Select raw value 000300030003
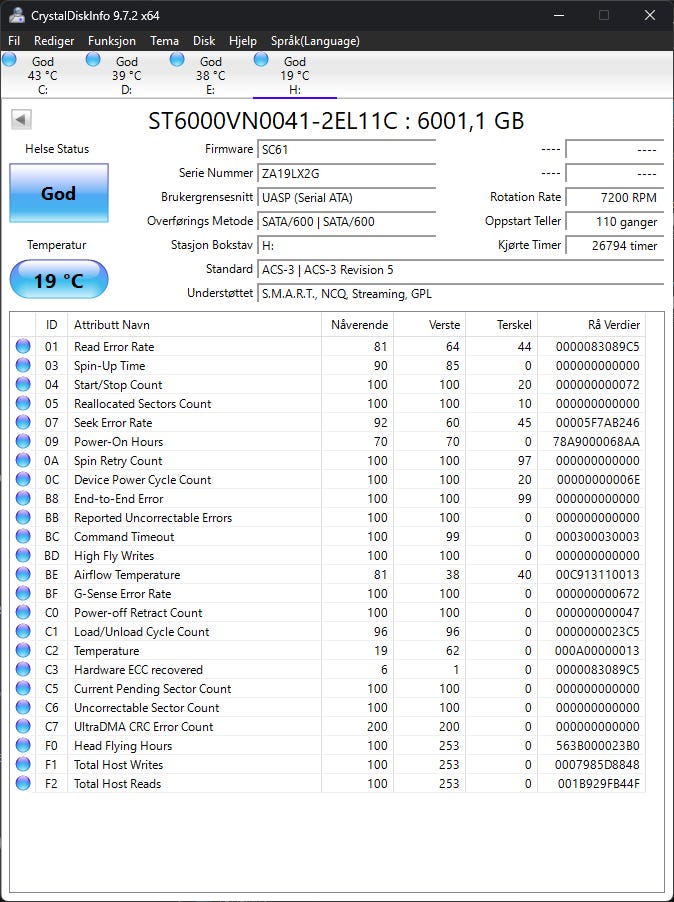Screen dimensions: 674x902 [x=598, y=537]
